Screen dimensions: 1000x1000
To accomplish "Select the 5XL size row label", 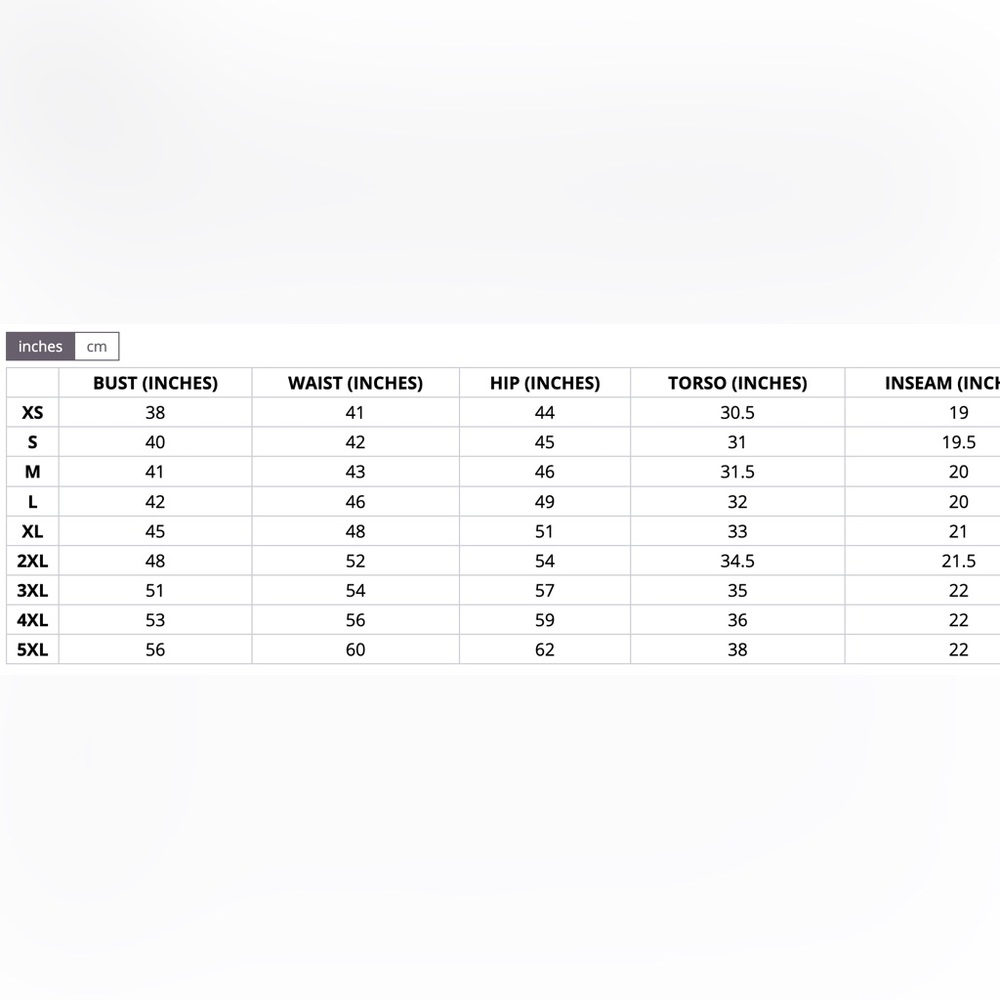I will point(33,649).
